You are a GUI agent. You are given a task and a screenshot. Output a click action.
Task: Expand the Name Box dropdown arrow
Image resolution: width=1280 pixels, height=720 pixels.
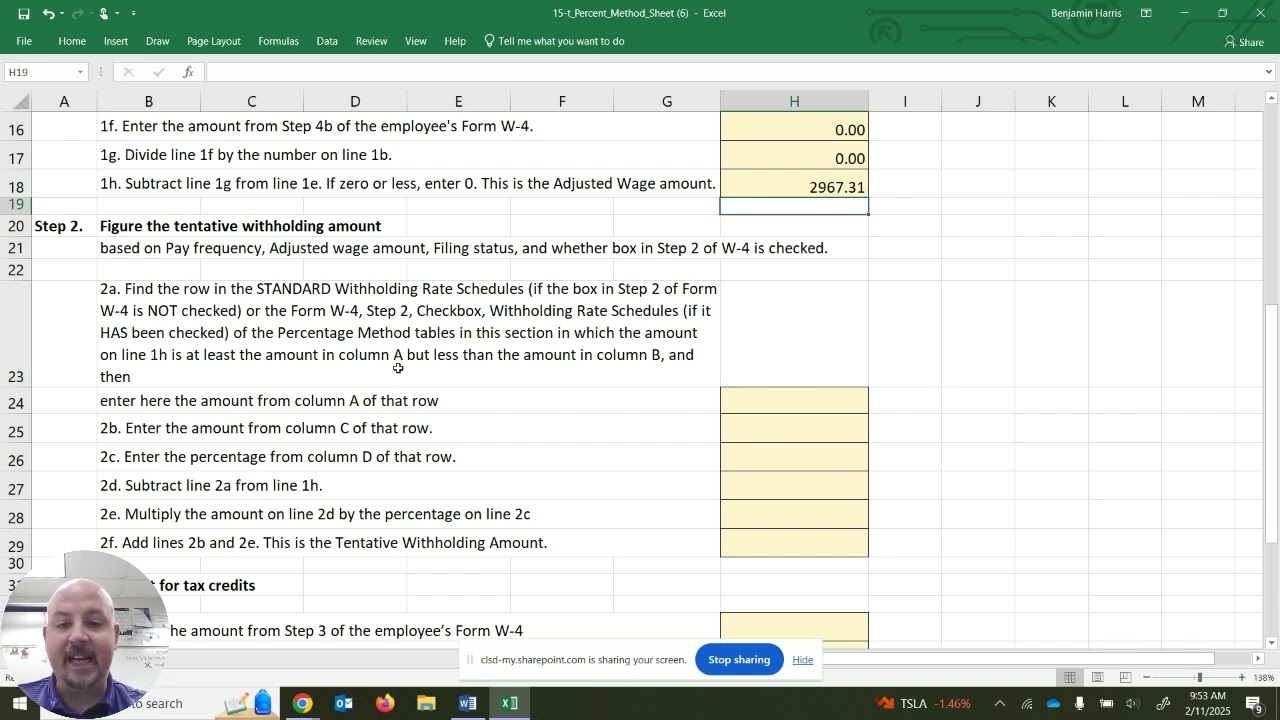80,72
